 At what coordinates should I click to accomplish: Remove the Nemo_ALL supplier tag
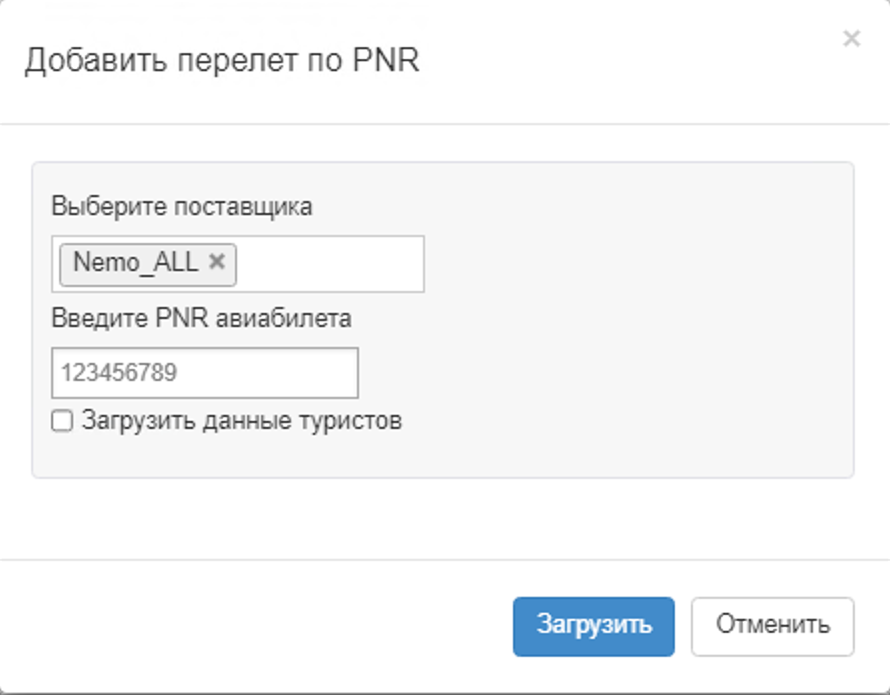point(216,262)
